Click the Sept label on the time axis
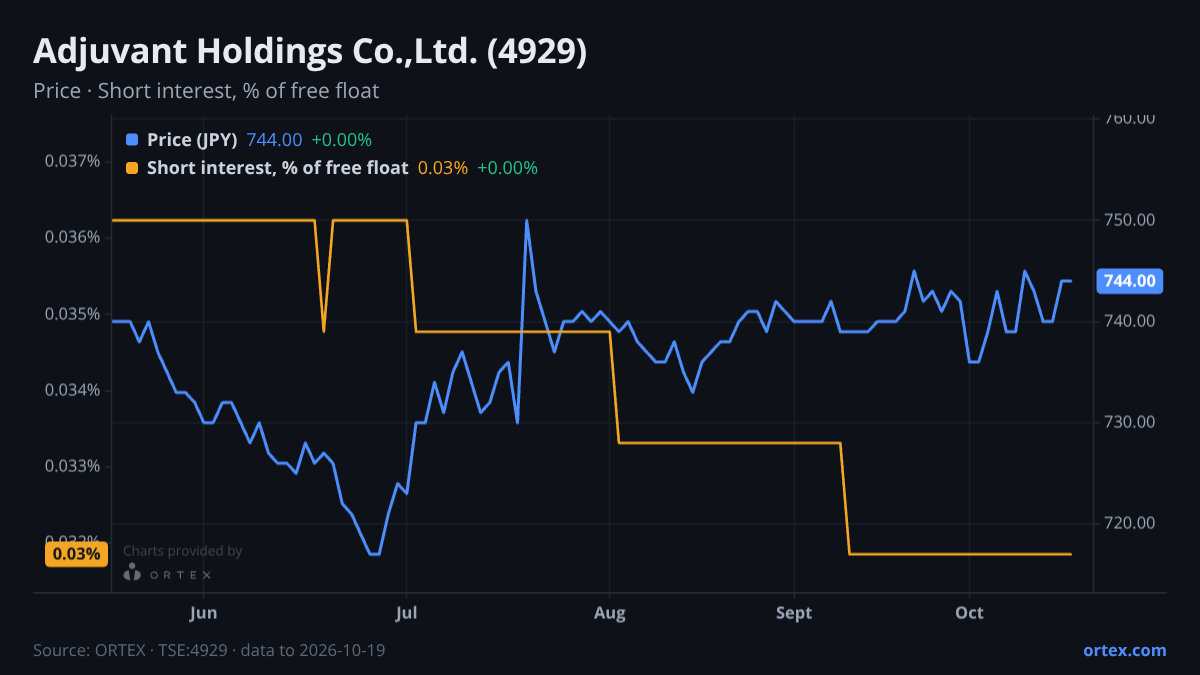1200x675 pixels. coord(794,612)
